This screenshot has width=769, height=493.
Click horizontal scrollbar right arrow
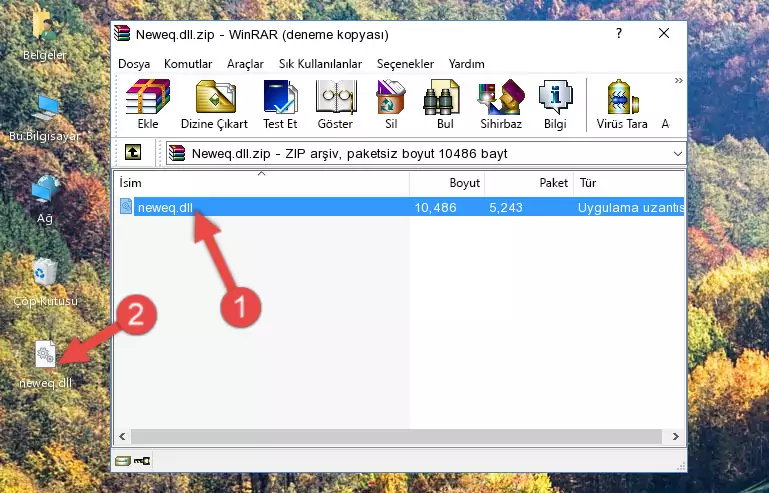[676, 436]
